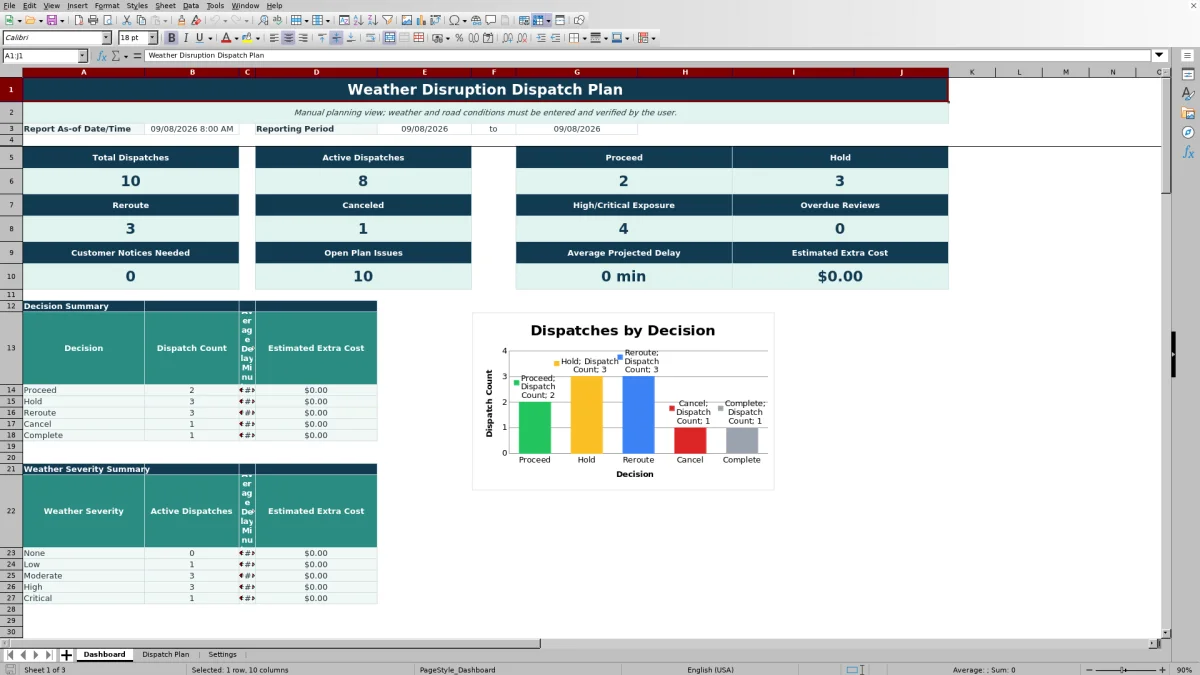This screenshot has width=1200, height=675.
Task: Click the Insert Image icon
Action: click(x=406, y=20)
